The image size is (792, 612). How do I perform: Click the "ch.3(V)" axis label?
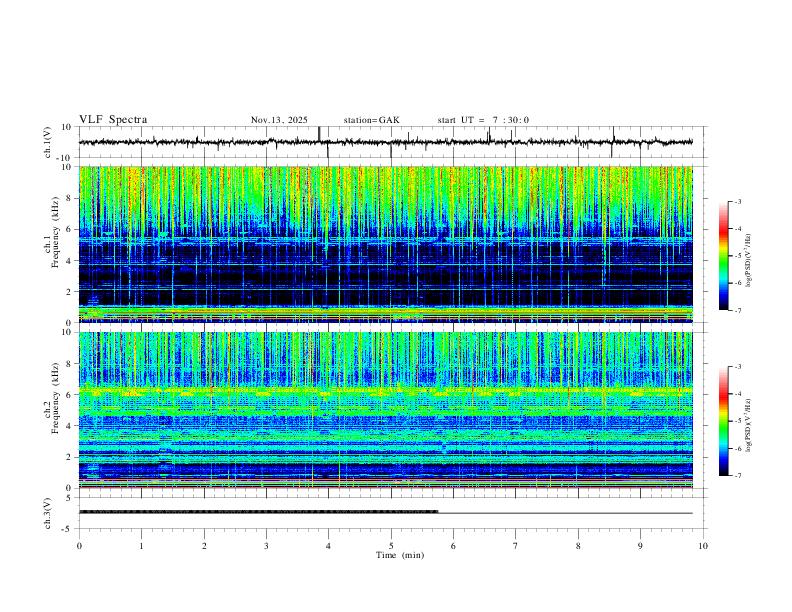coord(48,514)
